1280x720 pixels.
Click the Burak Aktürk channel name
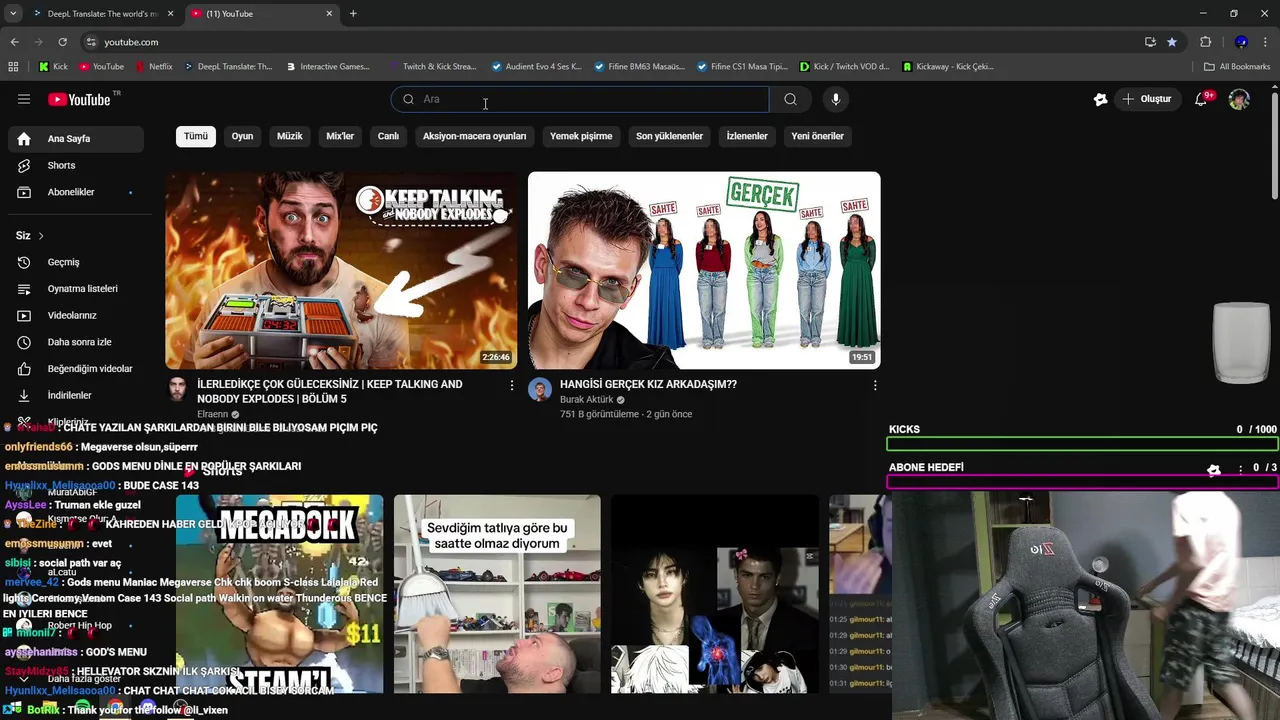pos(586,400)
